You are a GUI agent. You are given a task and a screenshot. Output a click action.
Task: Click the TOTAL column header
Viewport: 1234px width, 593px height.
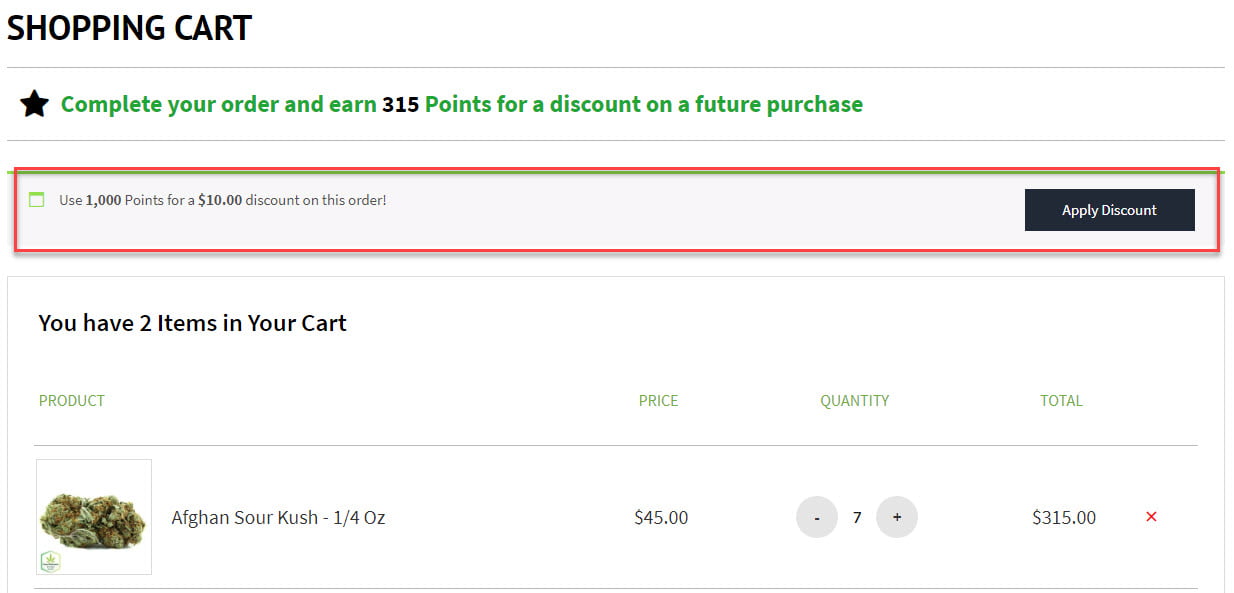tap(1061, 401)
